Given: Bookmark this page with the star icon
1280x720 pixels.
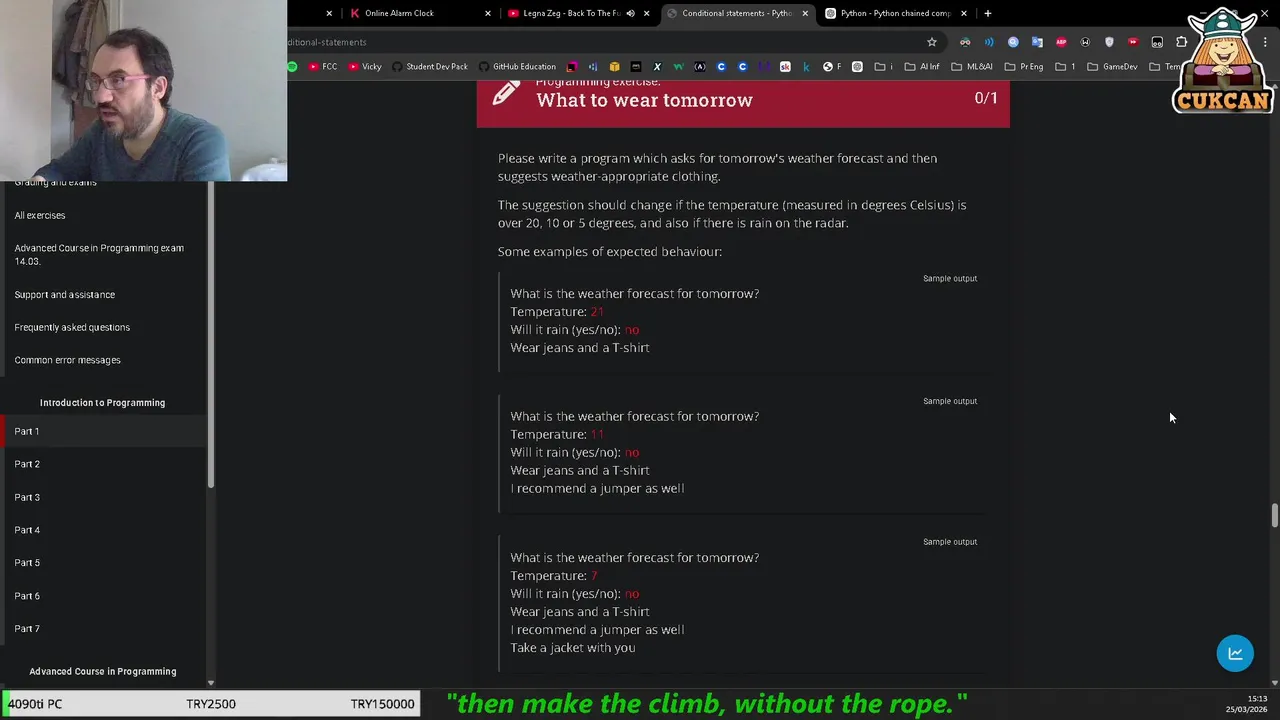Looking at the screenshot, I should pyautogui.click(x=932, y=42).
